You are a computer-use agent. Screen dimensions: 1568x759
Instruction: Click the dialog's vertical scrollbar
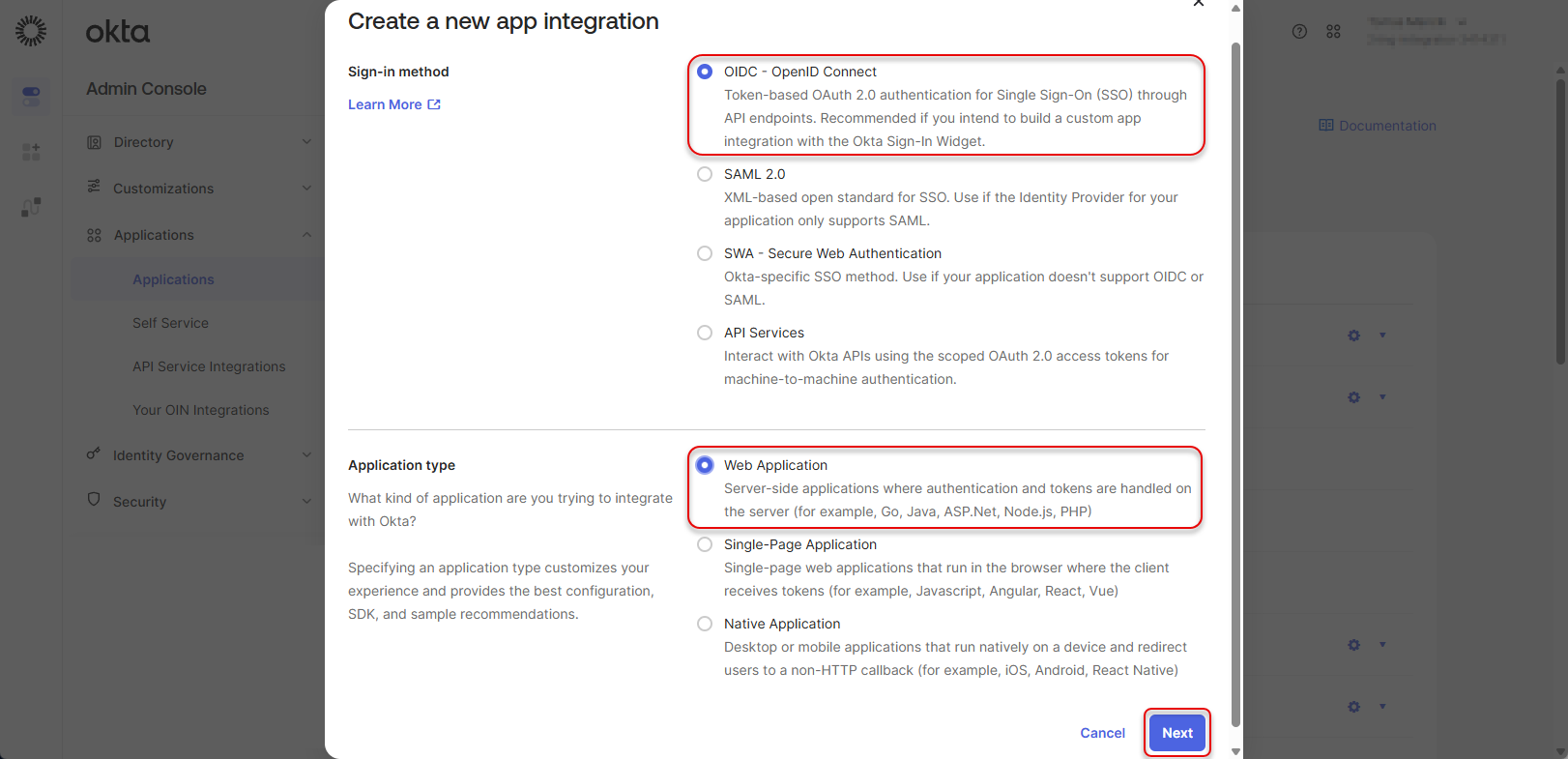[1235, 387]
